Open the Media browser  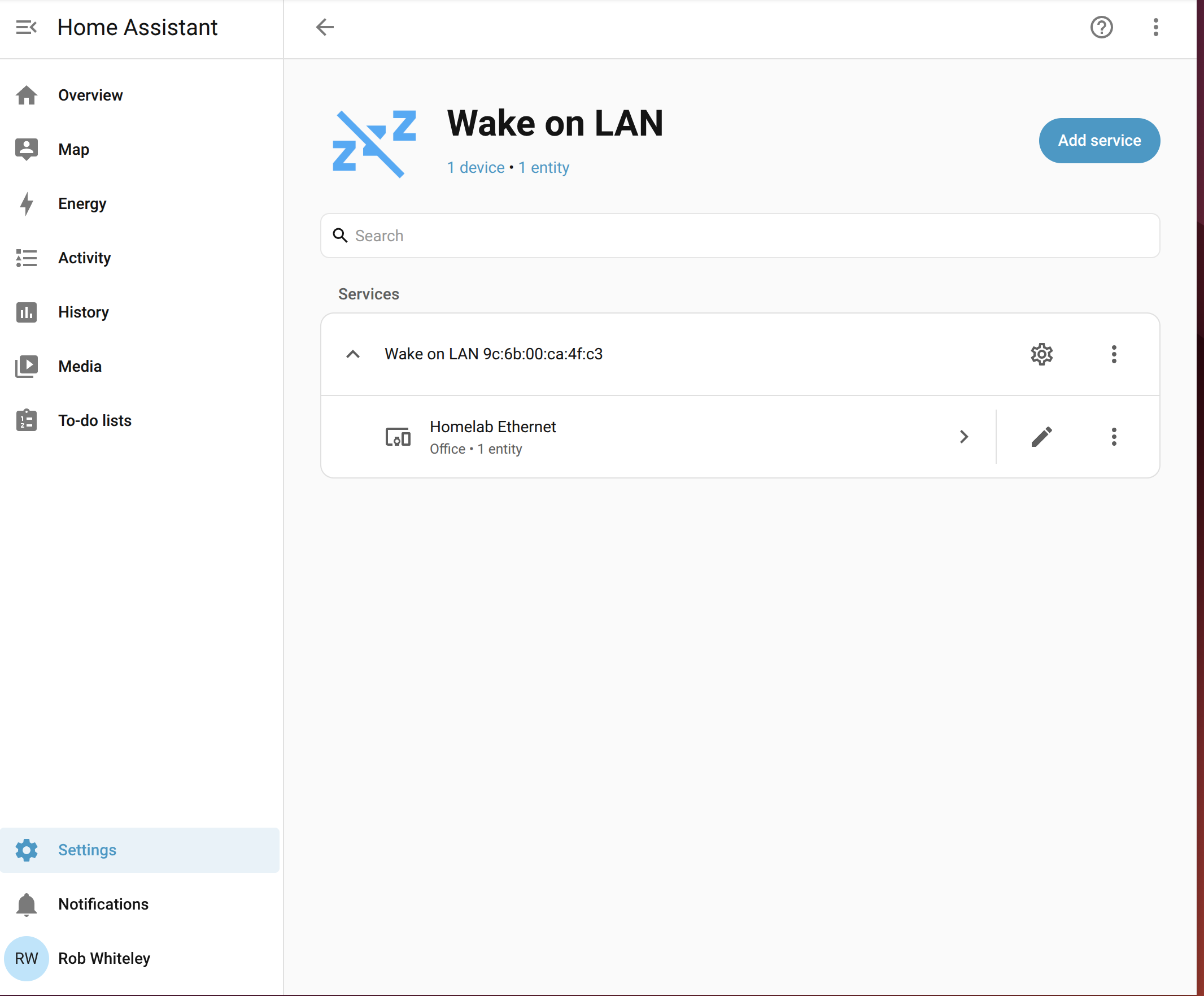point(139,367)
